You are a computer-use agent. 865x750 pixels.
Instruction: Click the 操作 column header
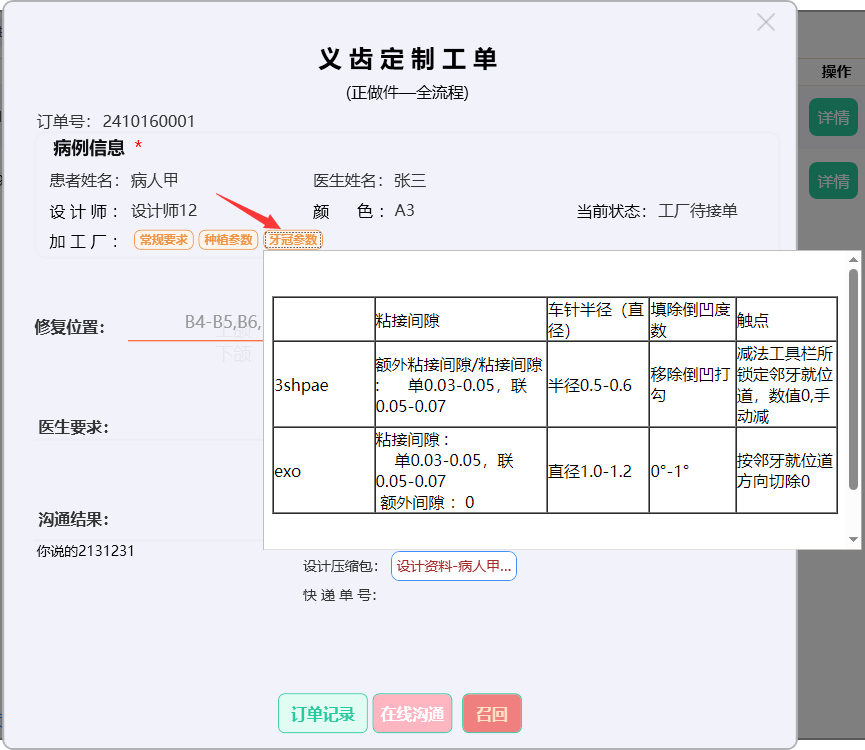tap(836, 72)
